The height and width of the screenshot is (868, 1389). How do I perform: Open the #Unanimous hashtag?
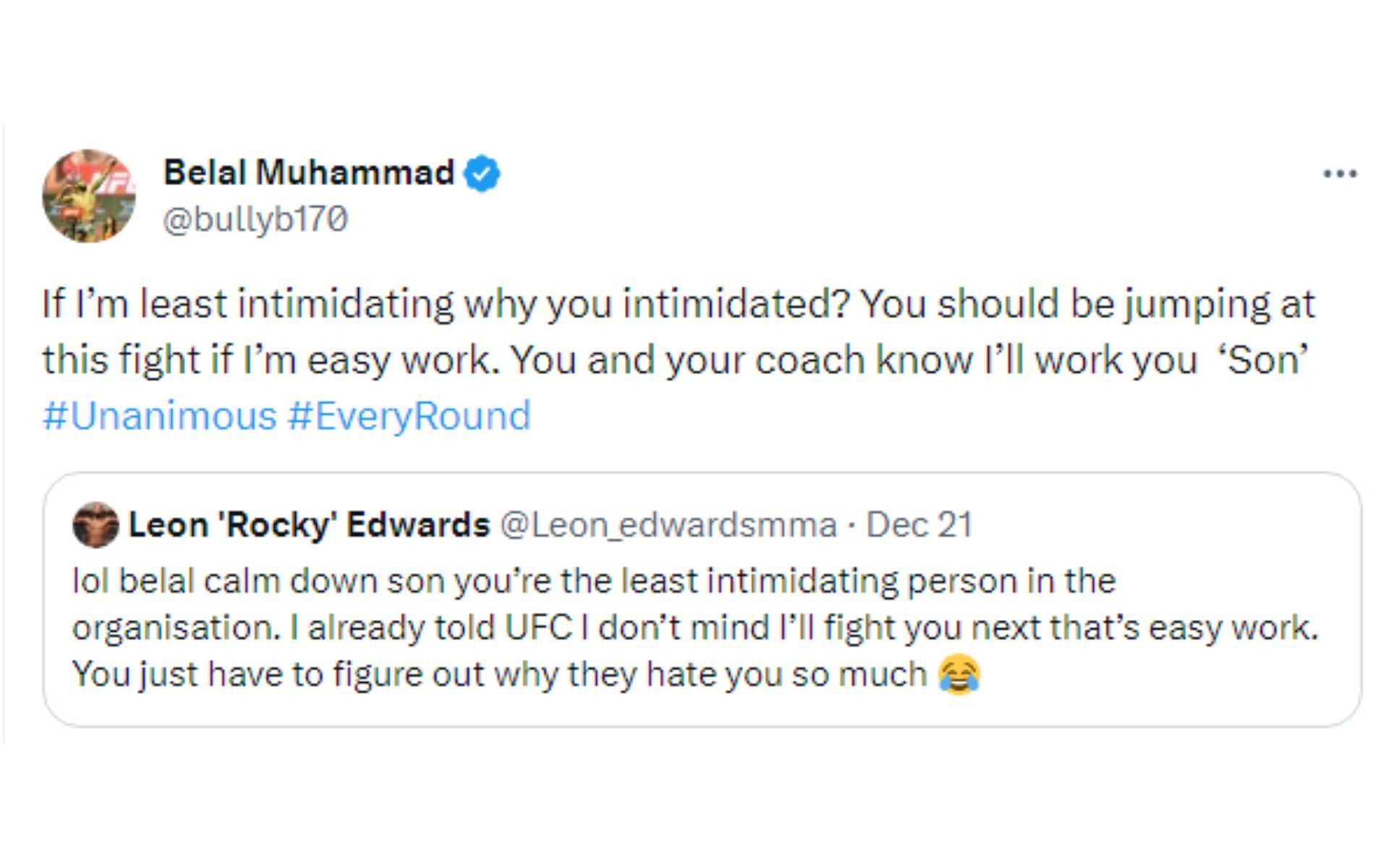[x=160, y=416]
